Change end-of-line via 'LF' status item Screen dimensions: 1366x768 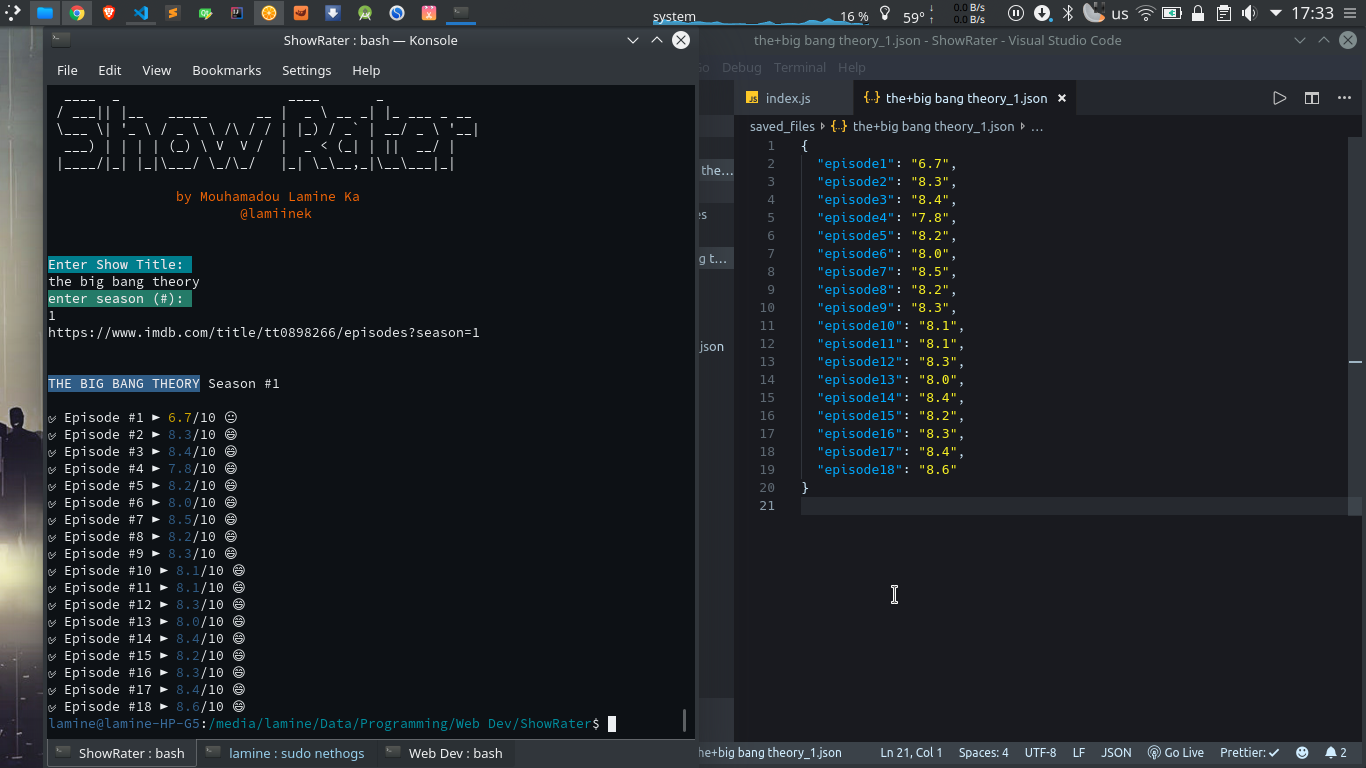[1079, 752]
